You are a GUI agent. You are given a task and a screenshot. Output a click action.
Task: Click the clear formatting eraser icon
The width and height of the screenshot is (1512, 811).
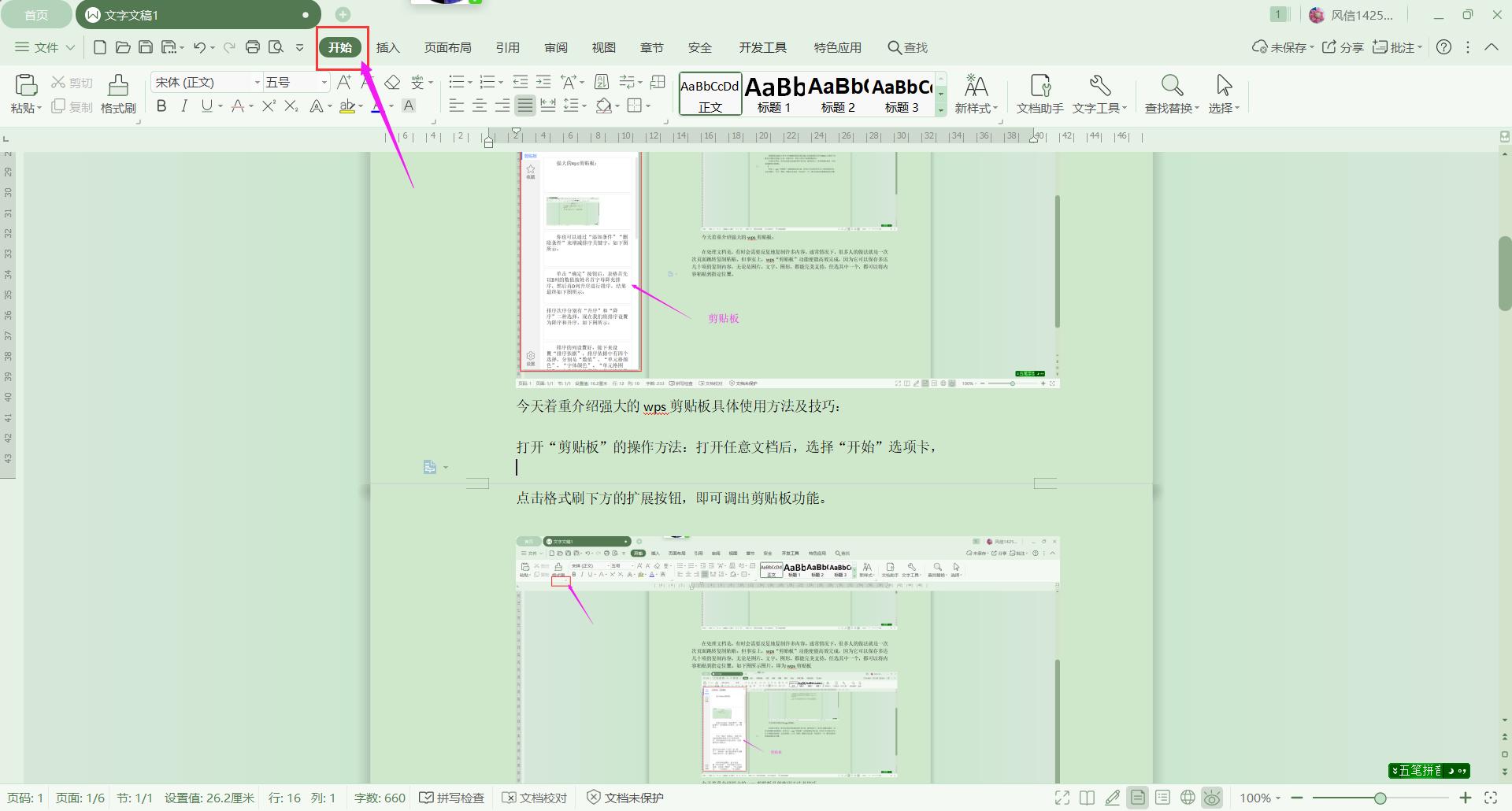[392, 82]
